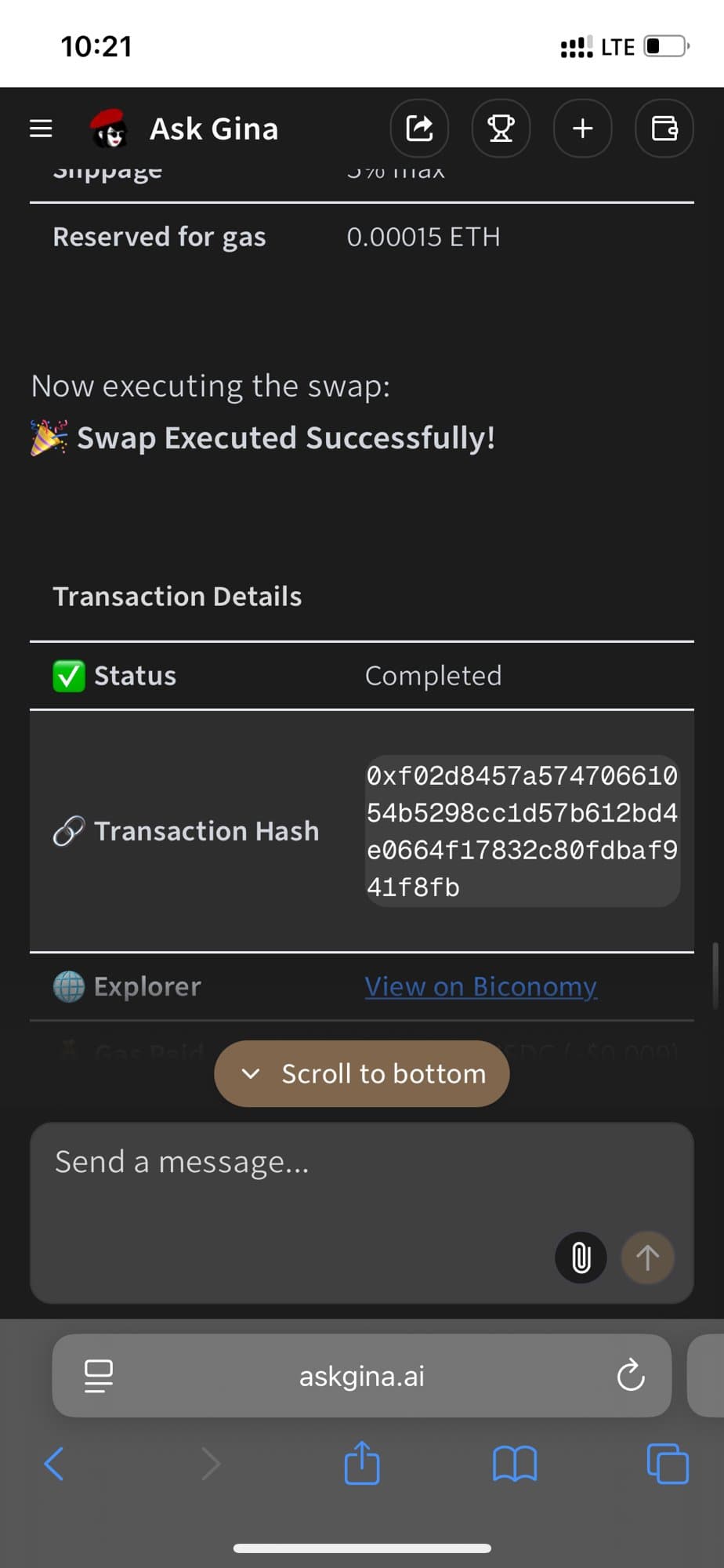Open the hamburger menu

tap(41, 129)
